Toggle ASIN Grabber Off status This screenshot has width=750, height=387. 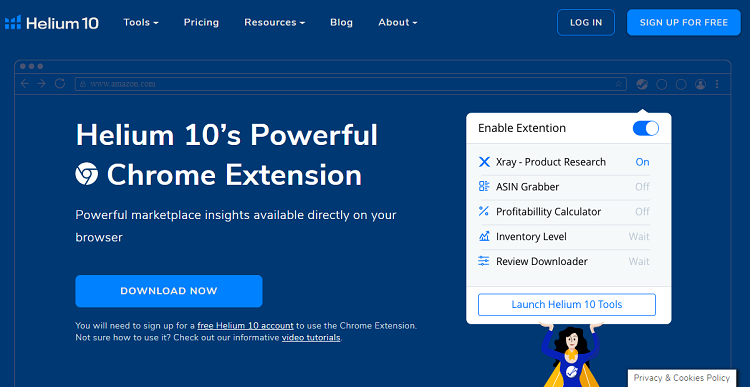coord(642,187)
